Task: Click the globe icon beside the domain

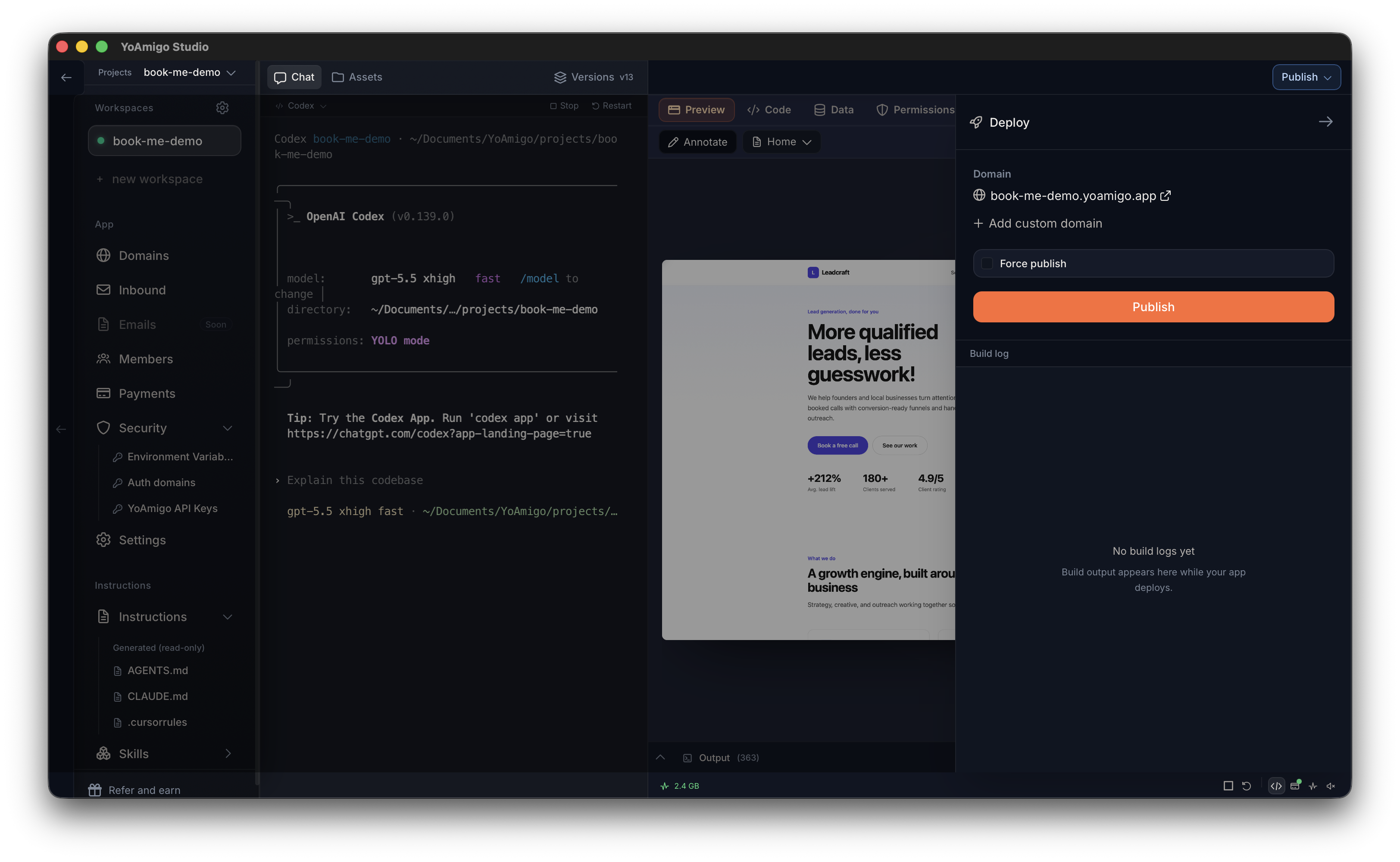Action: 979,195
